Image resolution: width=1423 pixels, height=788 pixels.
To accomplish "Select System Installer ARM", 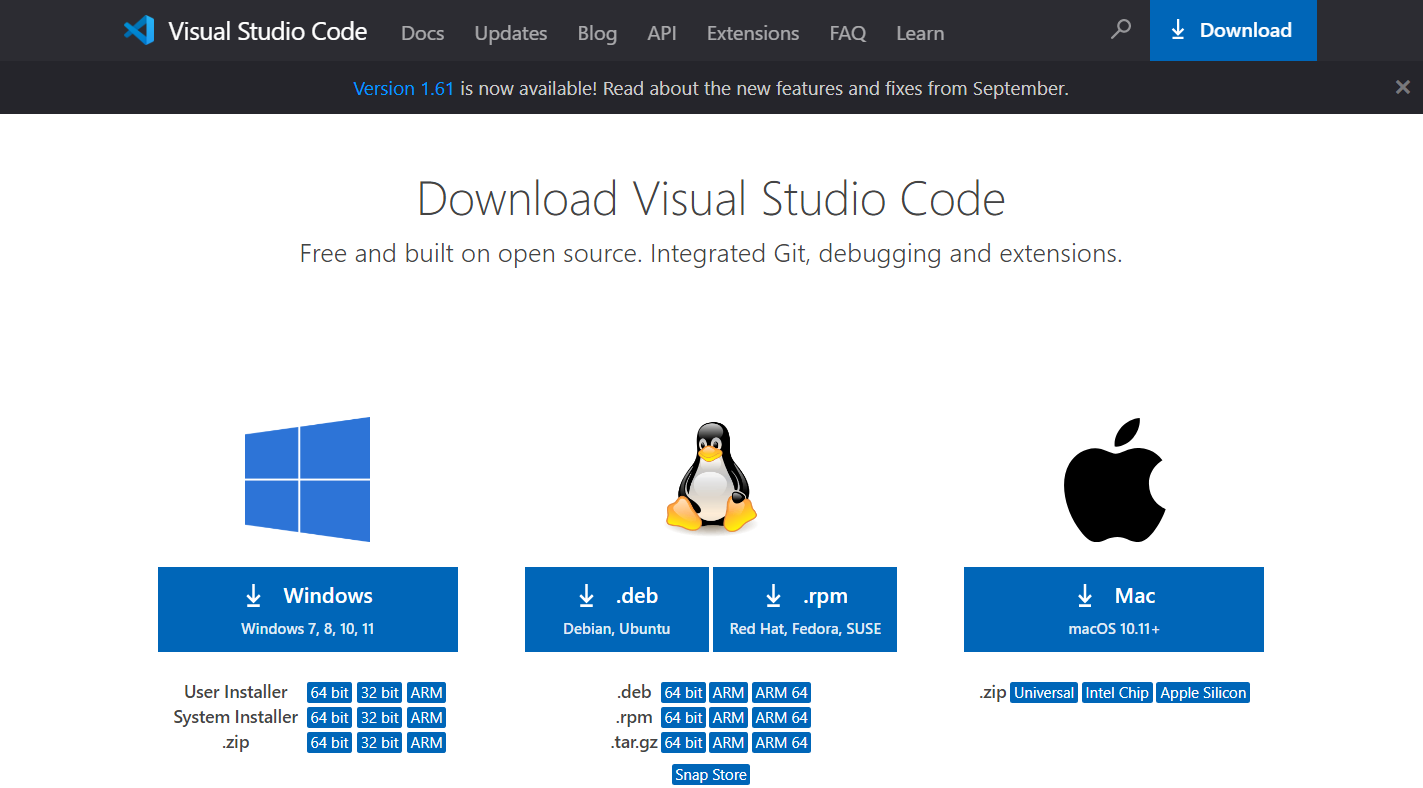I will click(427, 717).
